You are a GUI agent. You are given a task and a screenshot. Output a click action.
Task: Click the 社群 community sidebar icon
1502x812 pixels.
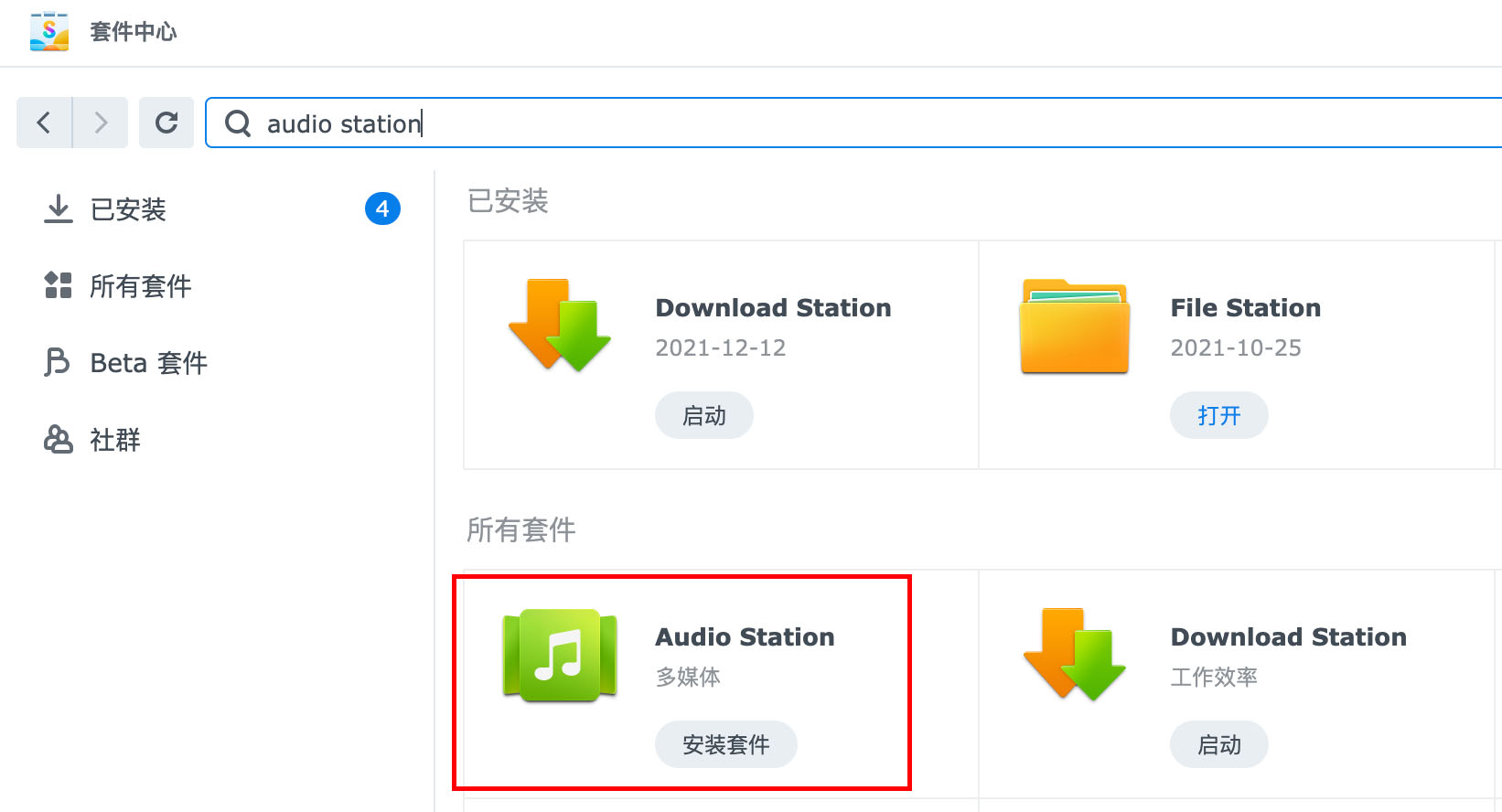(58, 440)
